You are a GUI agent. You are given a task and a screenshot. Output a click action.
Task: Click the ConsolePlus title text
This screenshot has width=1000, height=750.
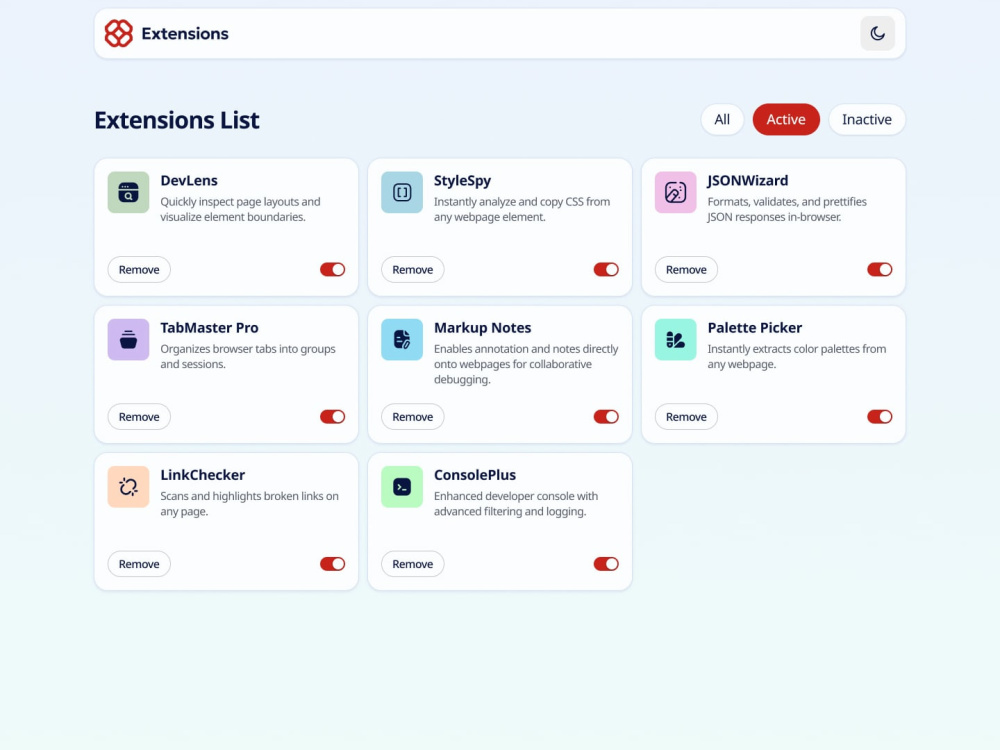(474, 475)
